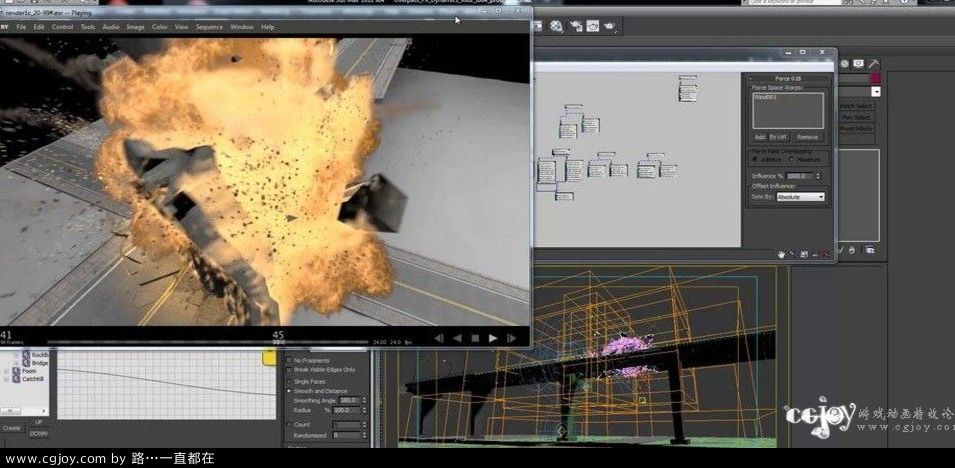Image resolution: width=955 pixels, height=468 pixels.
Task: Click the Material Editor icon in 3ds Max toolbar
Action: tap(556, 26)
